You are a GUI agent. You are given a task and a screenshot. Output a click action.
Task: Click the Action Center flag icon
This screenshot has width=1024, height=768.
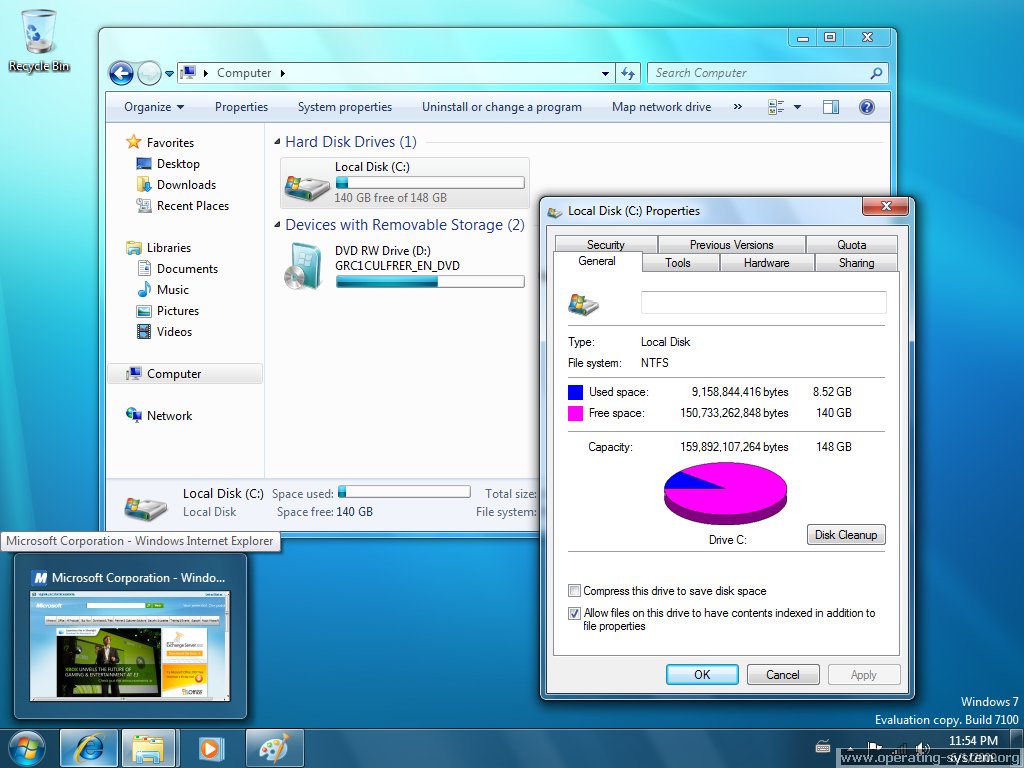[x=874, y=748]
